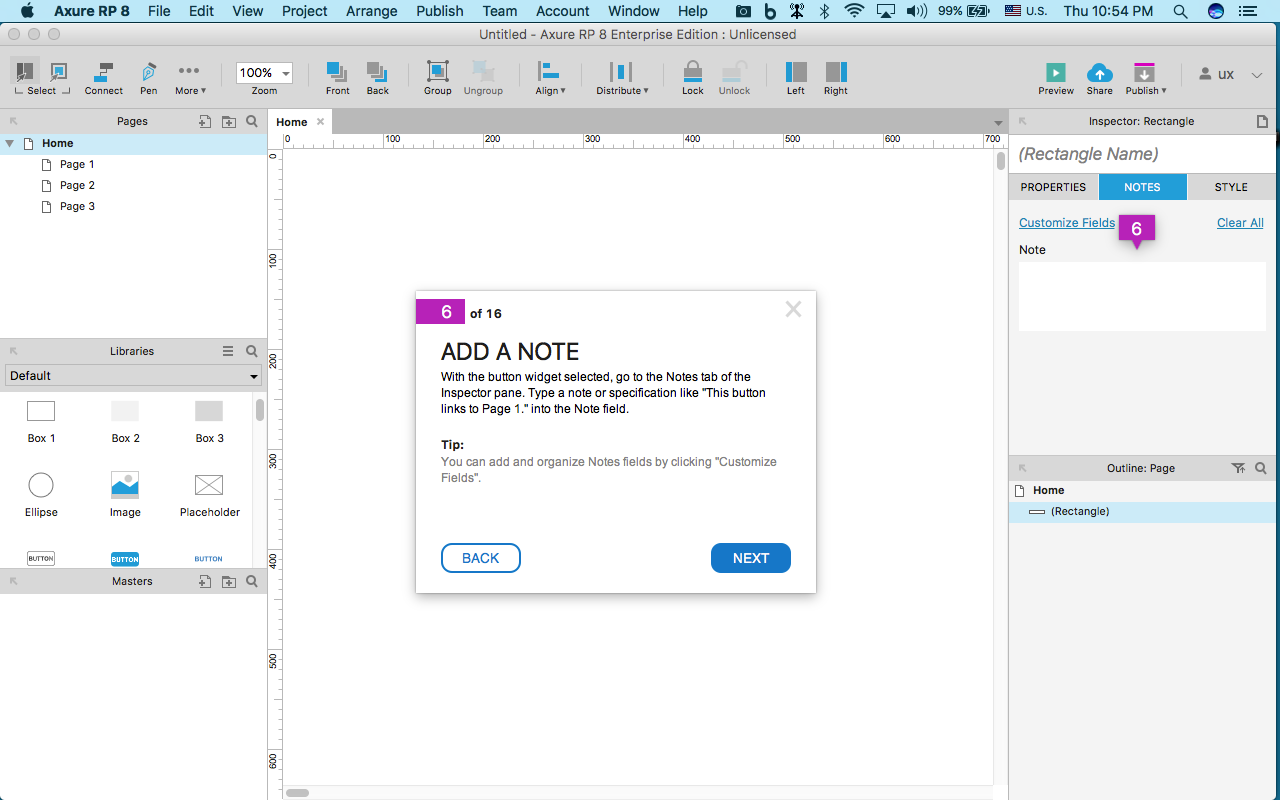Pop out the Masters pane
This screenshot has height=800, width=1280.
14,581
